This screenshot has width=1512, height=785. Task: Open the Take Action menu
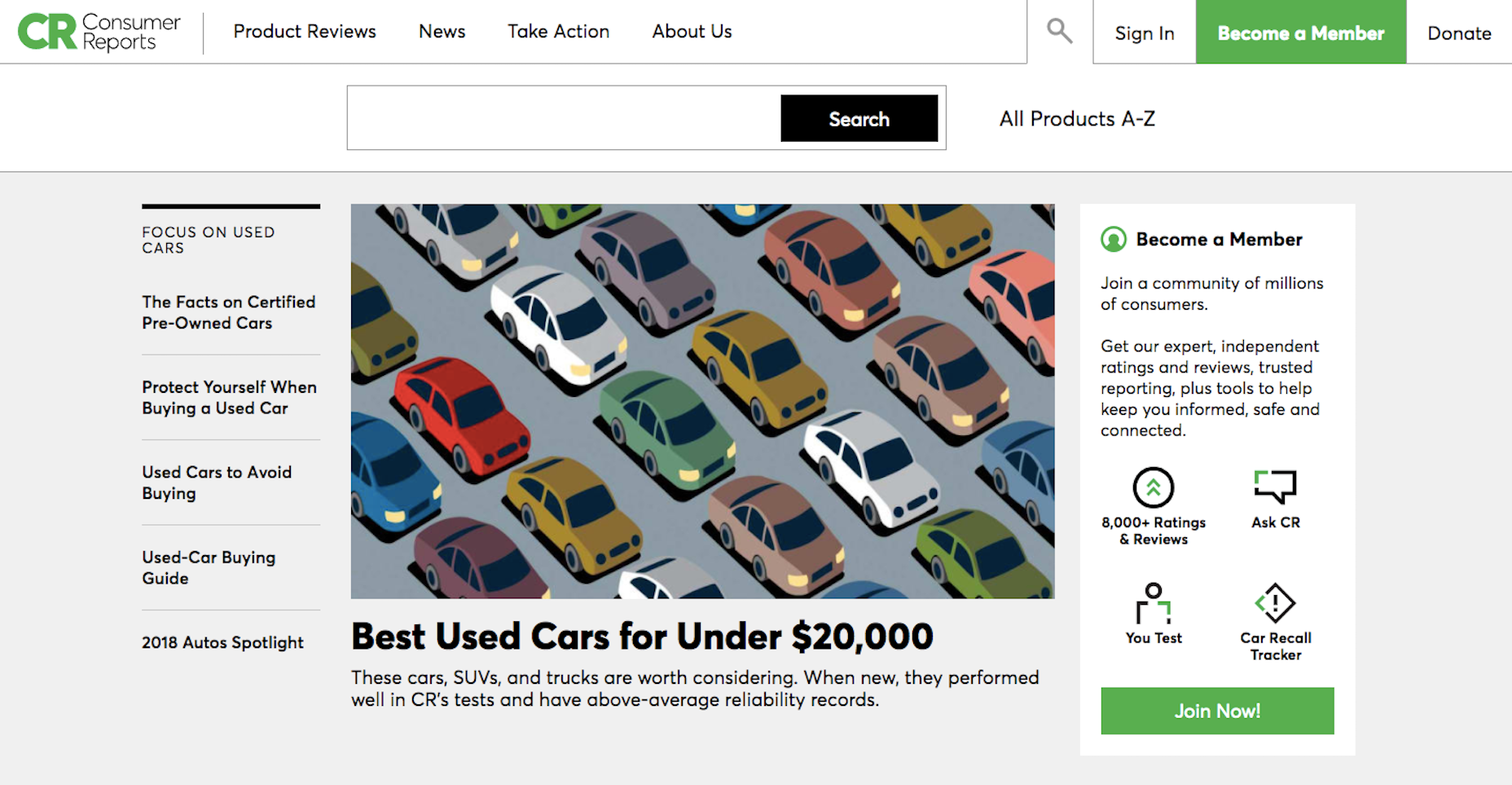(x=559, y=31)
